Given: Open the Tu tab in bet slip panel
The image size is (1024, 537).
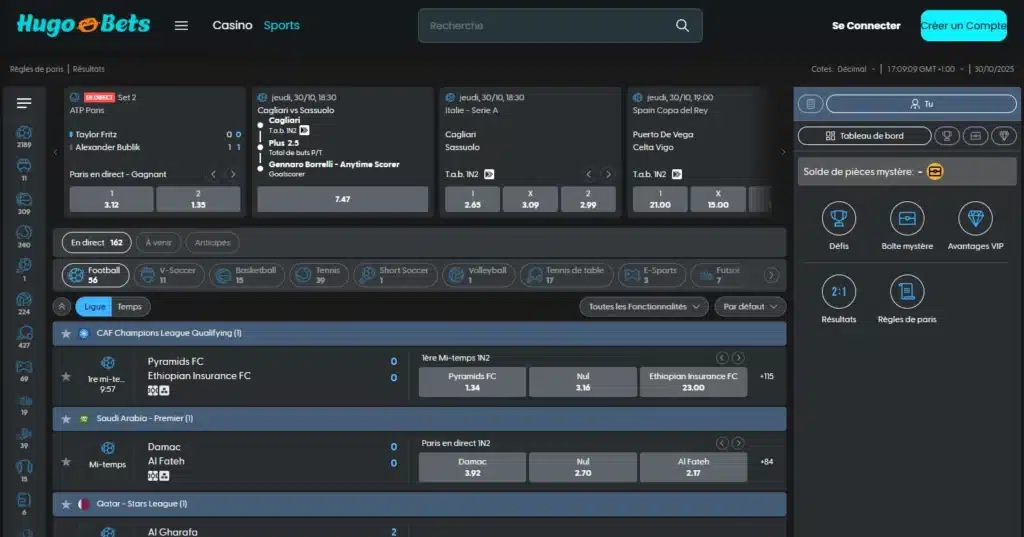Looking at the screenshot, I should coord(921,104).
